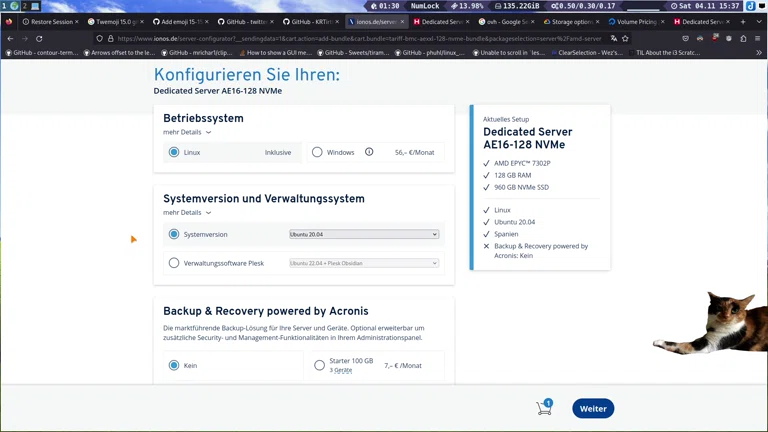Click the translate page icon in address bar
The width and height of the screenshot is (768, 432).
(x=613, y=39)
